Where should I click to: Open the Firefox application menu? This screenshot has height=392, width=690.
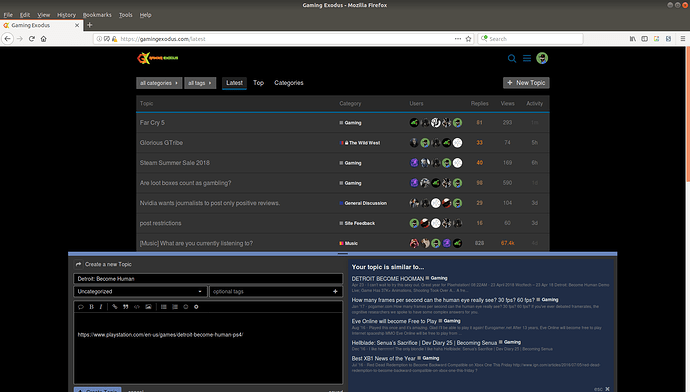pos(683,39)
